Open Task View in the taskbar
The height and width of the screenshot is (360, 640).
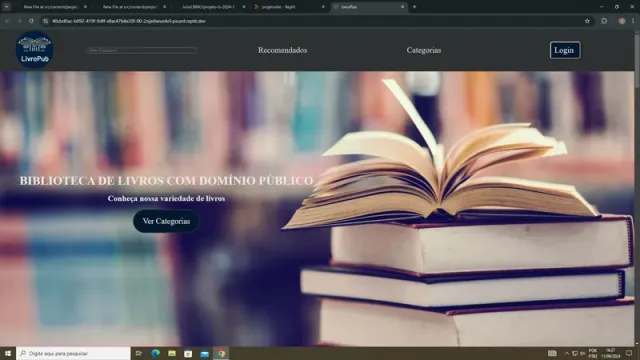(139, 353)
